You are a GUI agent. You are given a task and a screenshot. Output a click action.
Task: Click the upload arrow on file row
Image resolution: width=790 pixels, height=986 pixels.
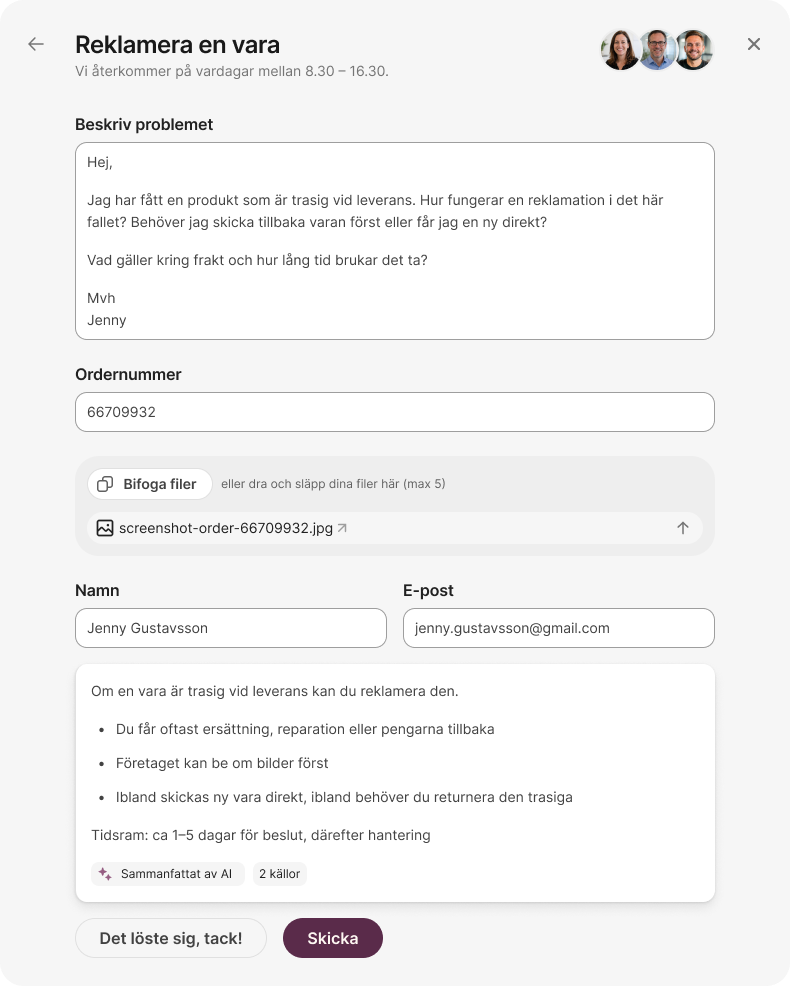pos(683,528)
